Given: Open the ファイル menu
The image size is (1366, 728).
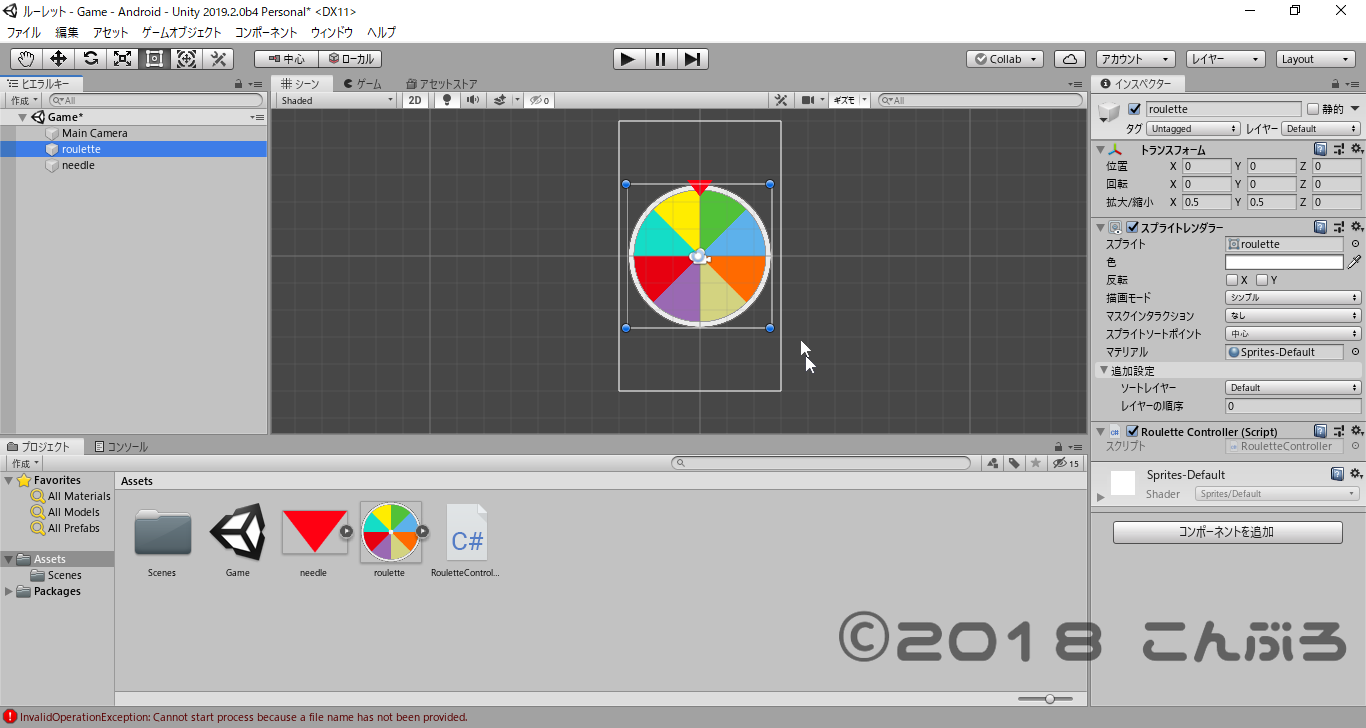Looking at the screenshot, I should pos(23,32).
